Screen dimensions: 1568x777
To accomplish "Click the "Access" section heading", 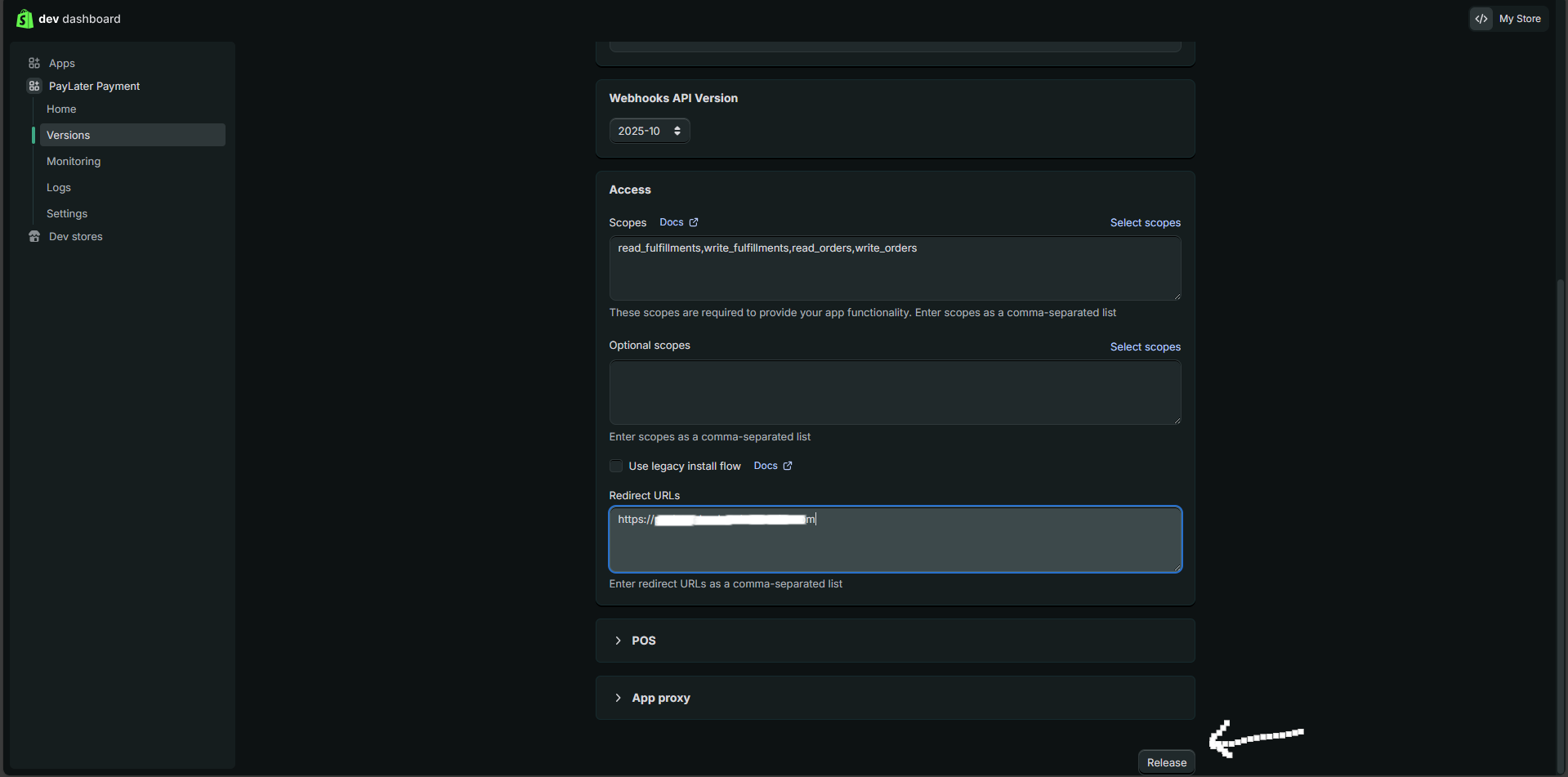I will pyautogui.click(x=630, y=190).
